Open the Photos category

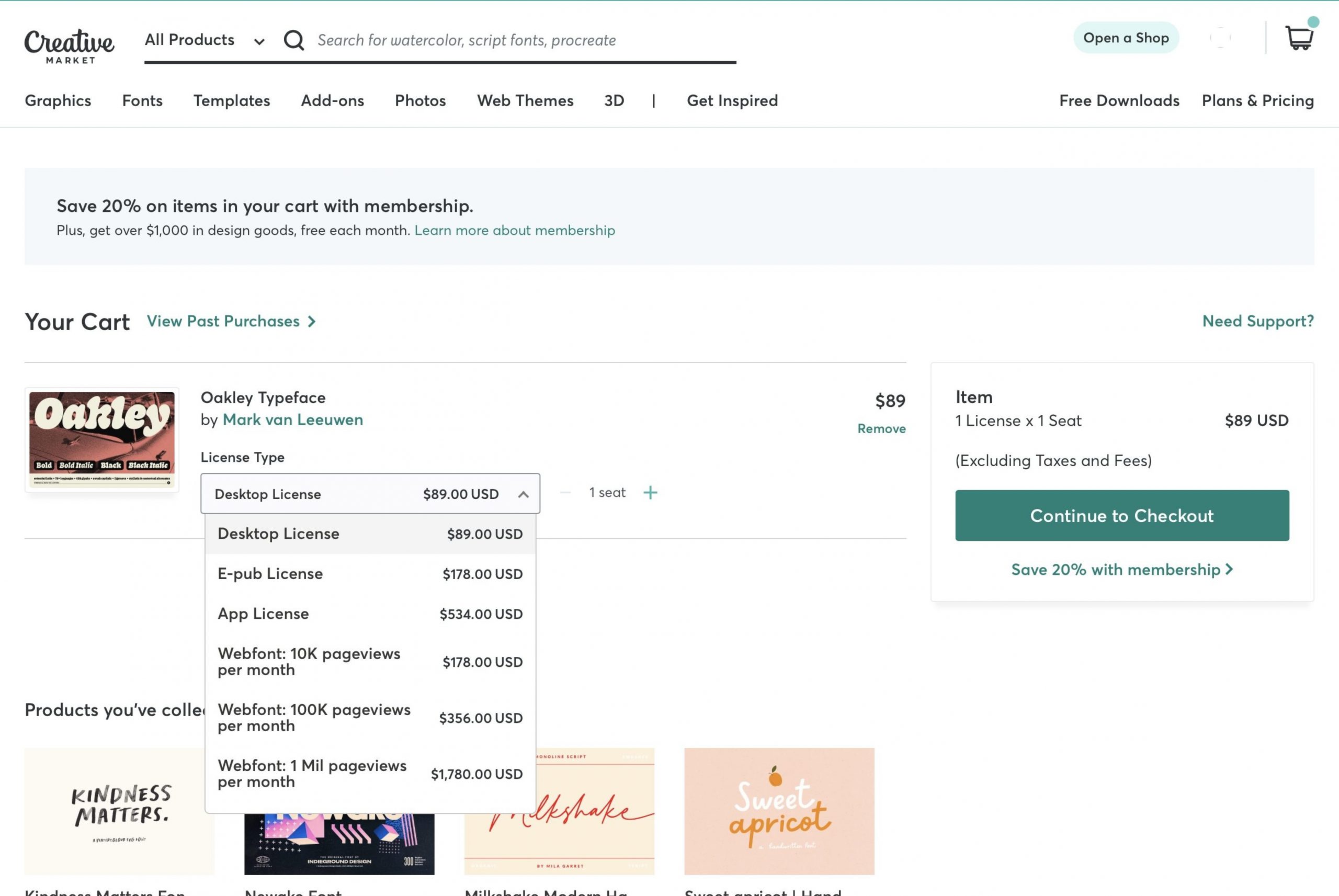coord(421,100)
